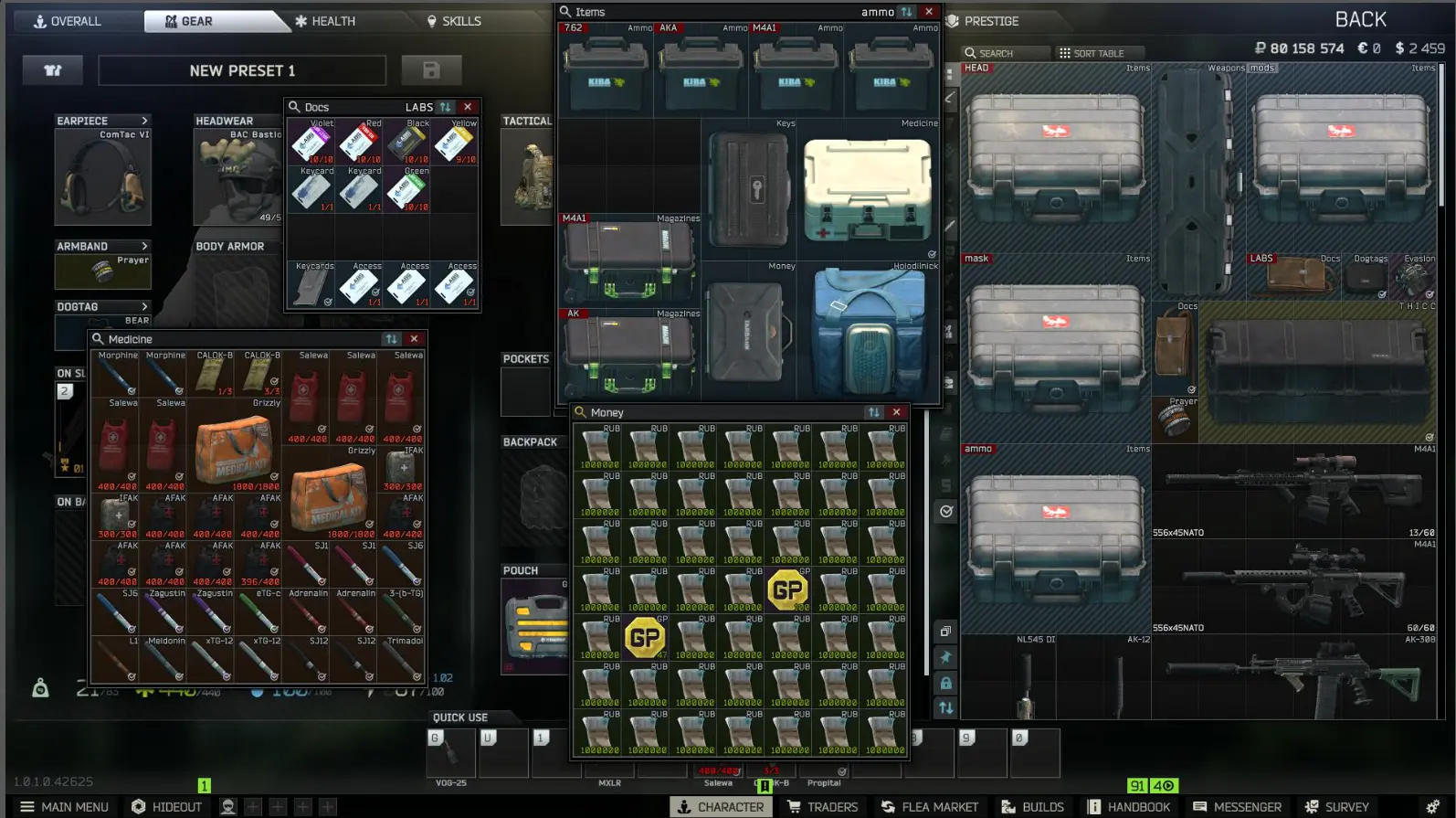The height and width of the screenshot is (818, 1456).
Task: Click the search icon in Docs window
Action: [294, 107]
